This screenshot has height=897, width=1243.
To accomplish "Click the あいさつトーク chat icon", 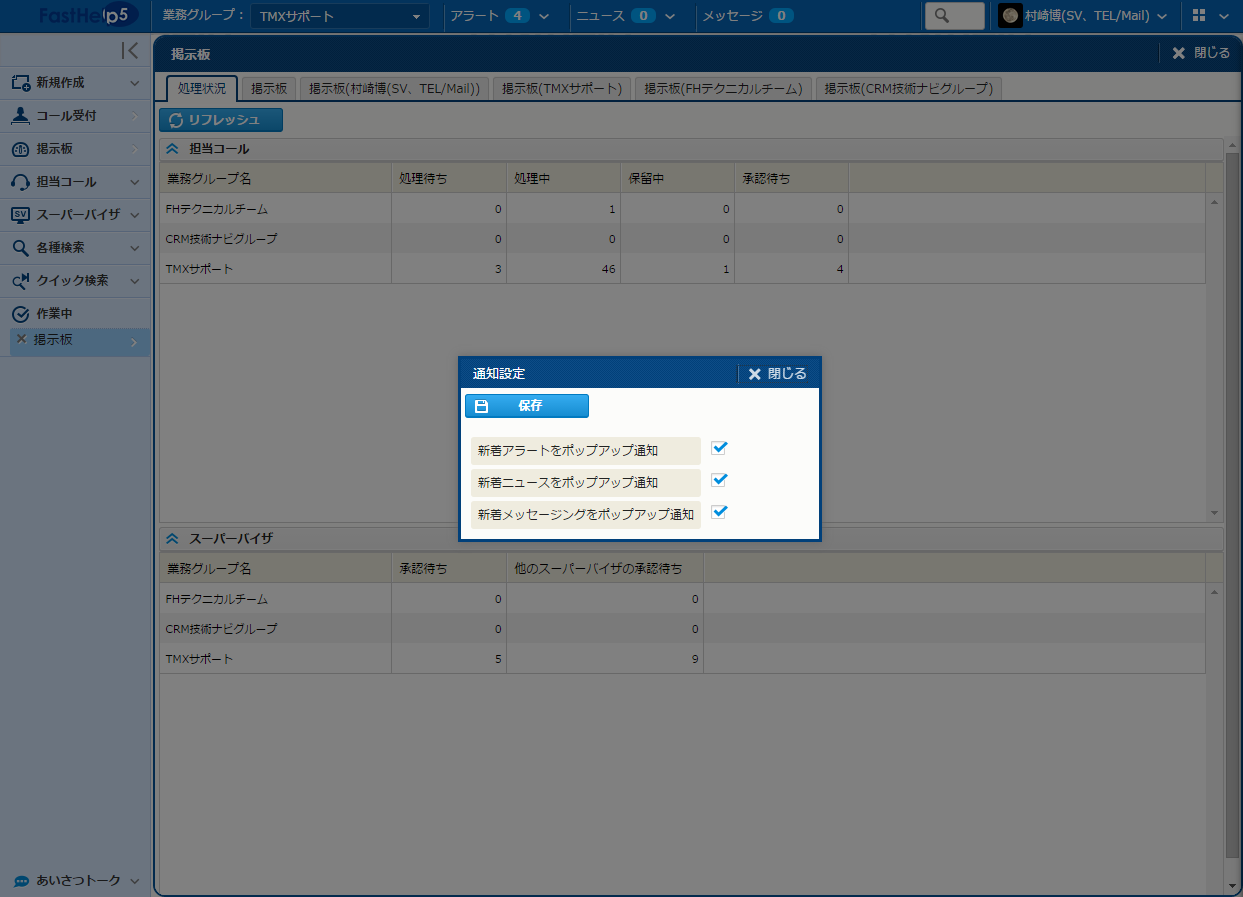I will tap(21, 881).
